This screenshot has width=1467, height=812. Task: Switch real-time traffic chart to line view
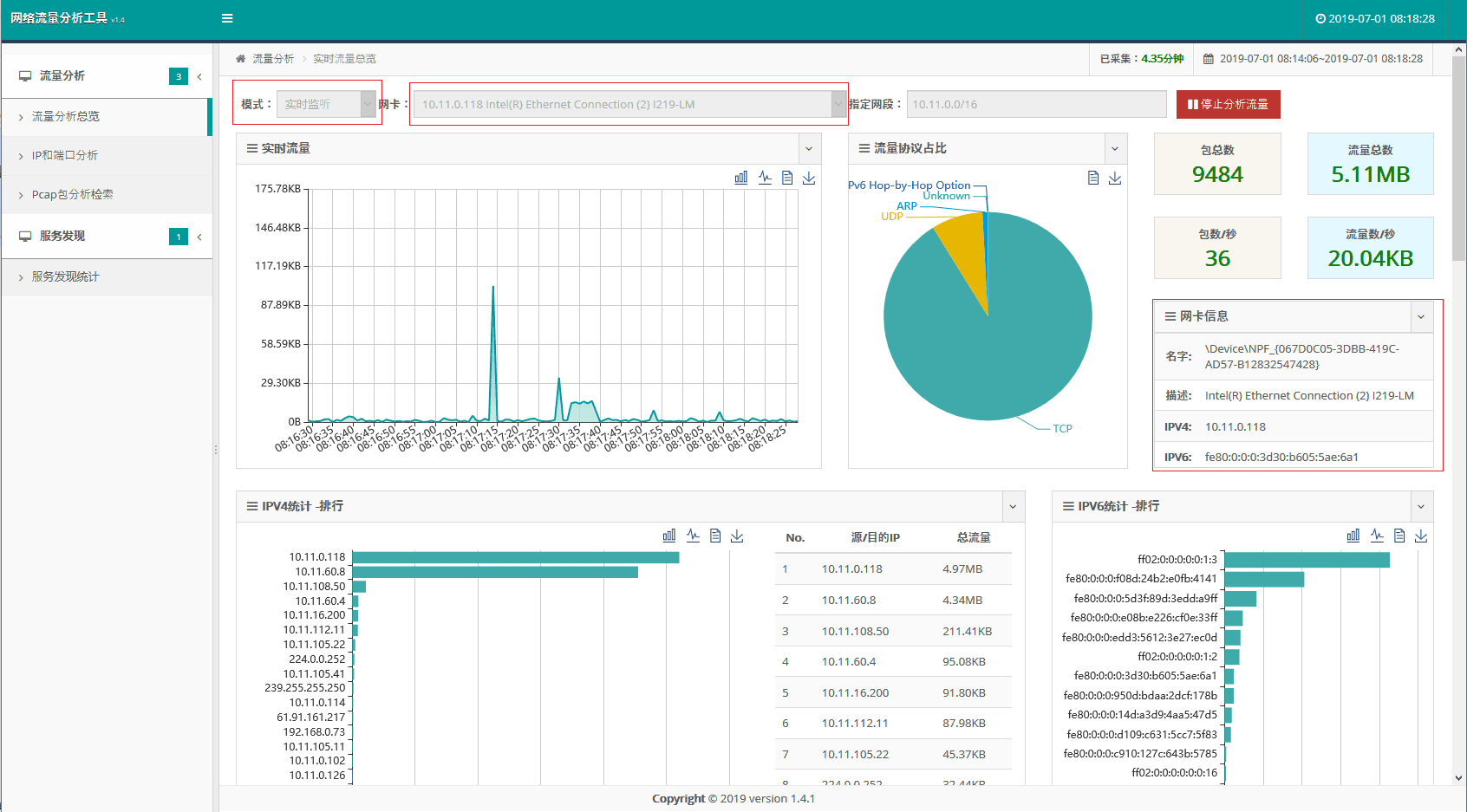point(765,178)
